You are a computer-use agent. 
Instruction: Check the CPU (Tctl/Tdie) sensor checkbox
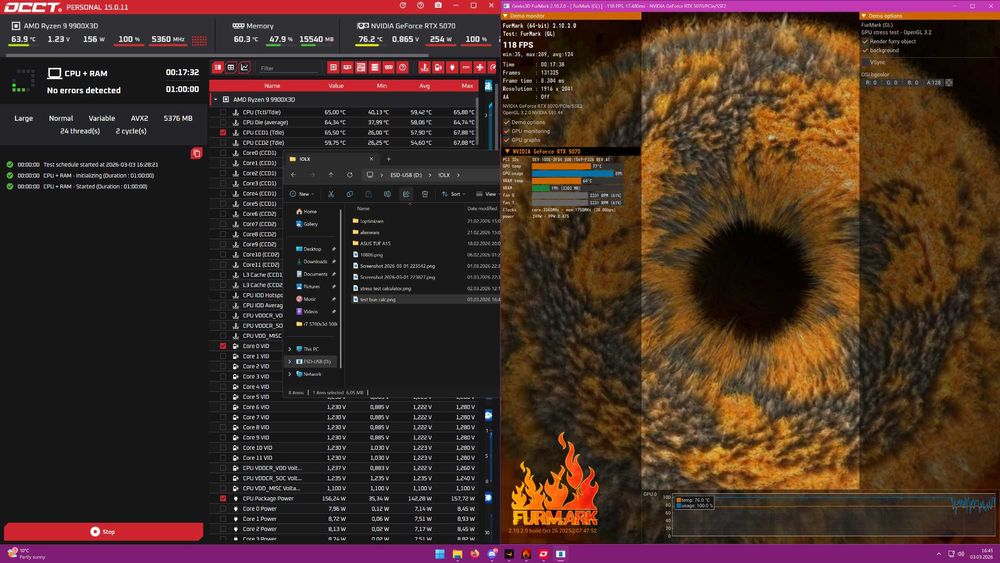(x=223, y=112)
